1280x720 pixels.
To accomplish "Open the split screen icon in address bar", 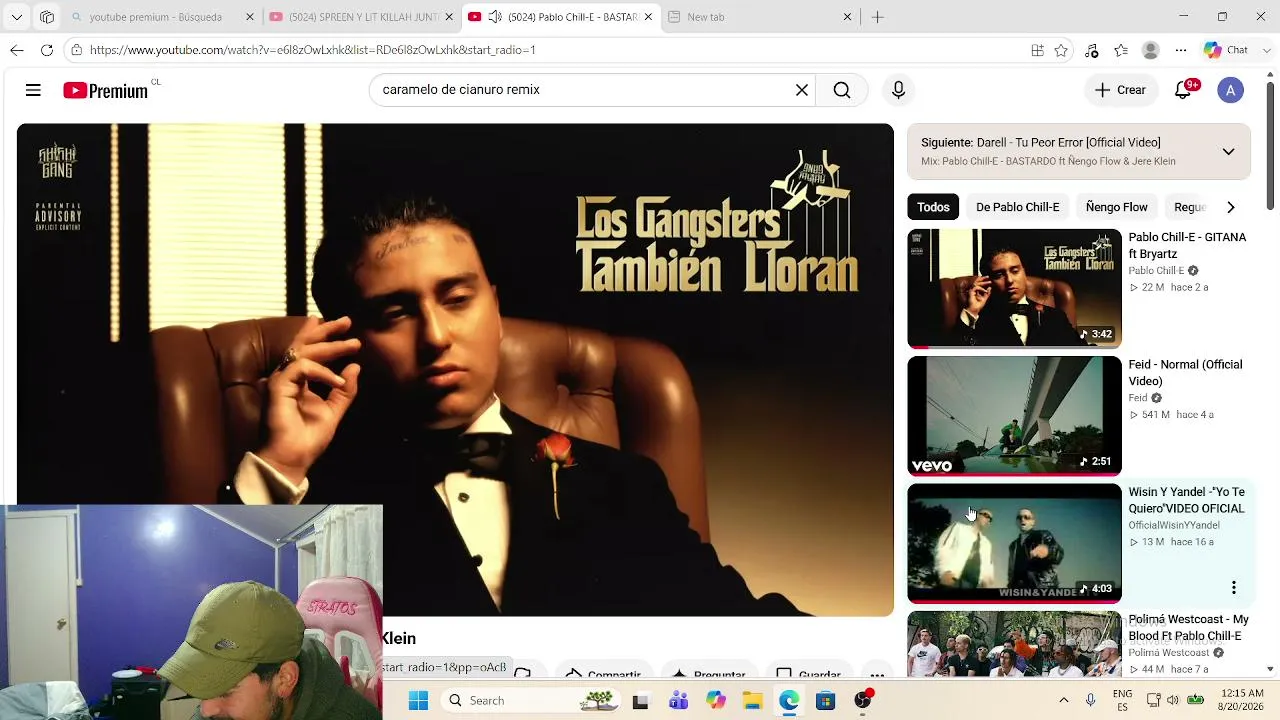I will click(1037, 50).
